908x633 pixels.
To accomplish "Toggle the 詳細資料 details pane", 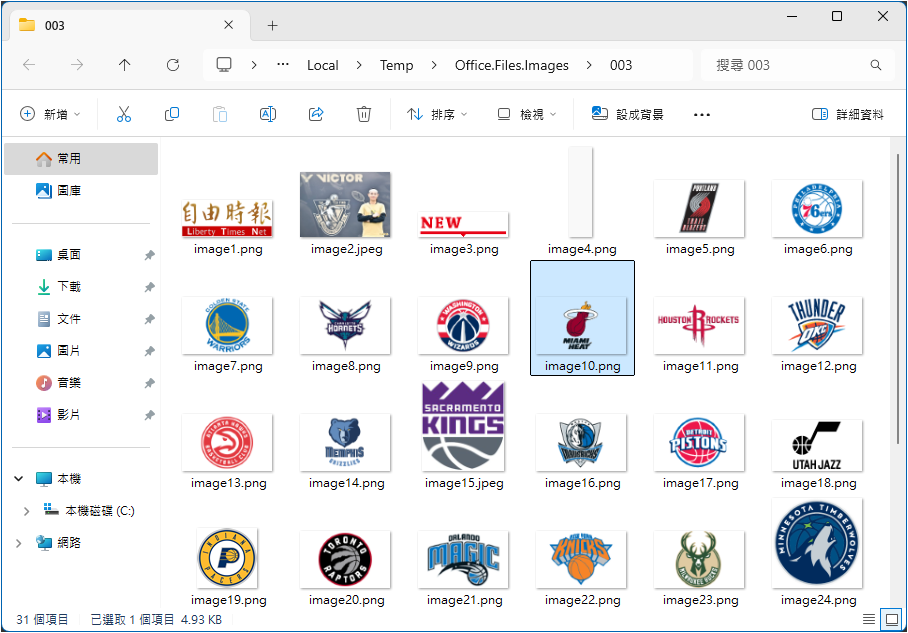I will 848,114.
